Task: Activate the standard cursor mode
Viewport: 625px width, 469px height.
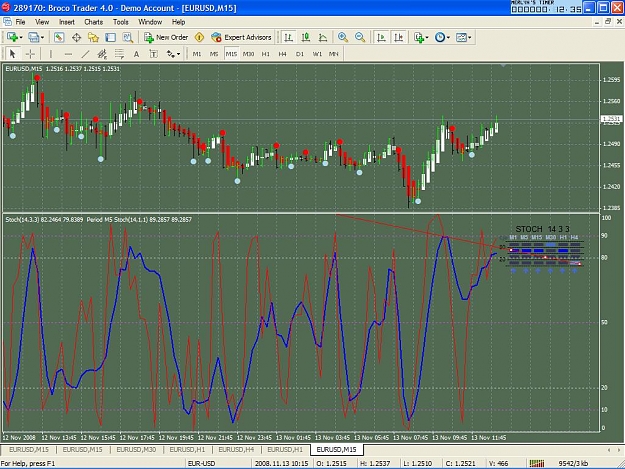Action: pyautogui.click(x=12, y=54)
